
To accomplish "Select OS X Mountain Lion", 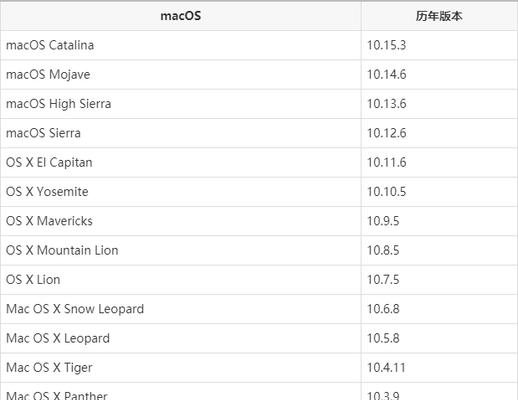I will point(62,250).
